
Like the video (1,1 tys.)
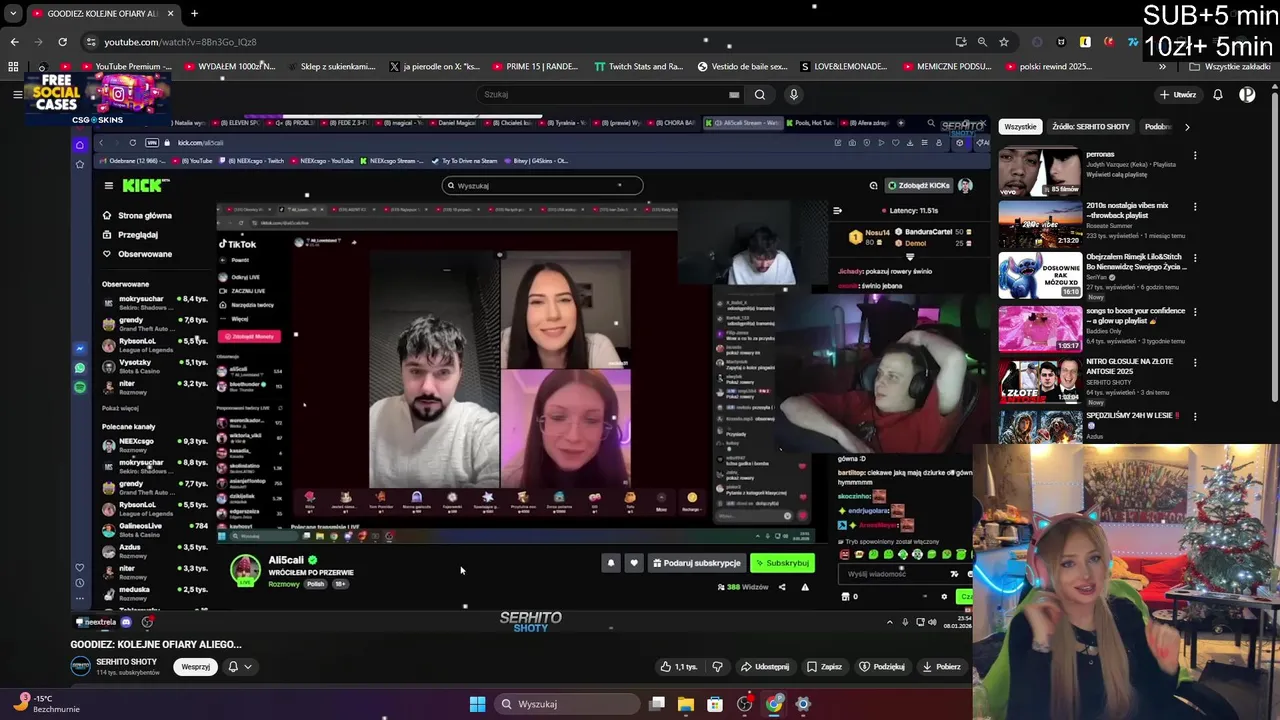click(x=679, y=667)
